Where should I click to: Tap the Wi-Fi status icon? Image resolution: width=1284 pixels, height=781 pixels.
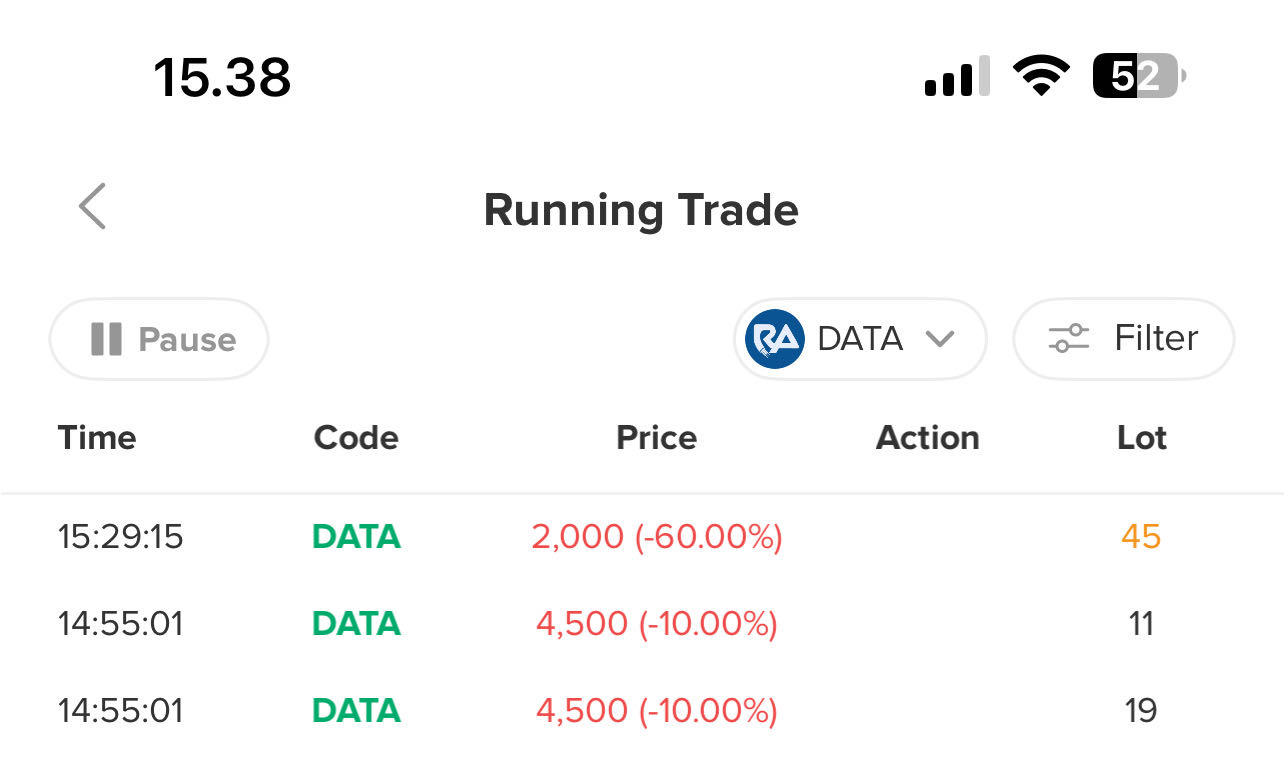1041,76
